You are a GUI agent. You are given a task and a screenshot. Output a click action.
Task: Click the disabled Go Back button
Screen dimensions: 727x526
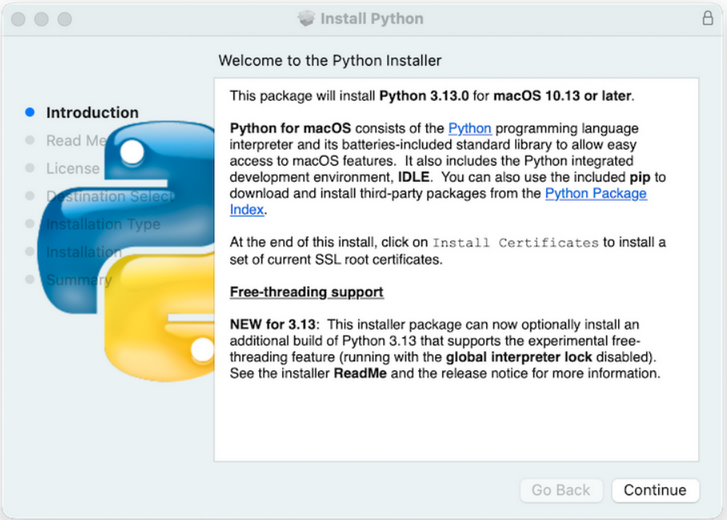click(561, 490)
